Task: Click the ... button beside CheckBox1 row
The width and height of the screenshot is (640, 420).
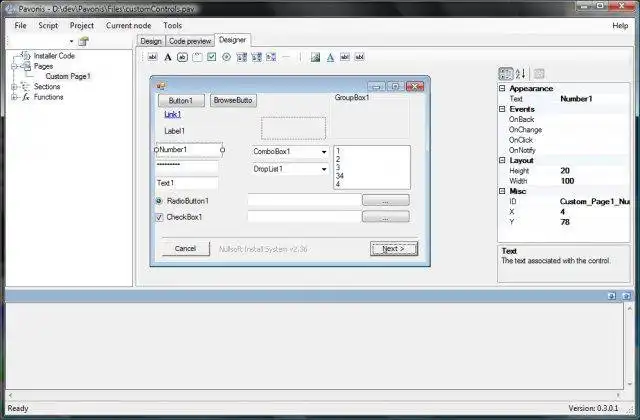Action: click(386, 217)
